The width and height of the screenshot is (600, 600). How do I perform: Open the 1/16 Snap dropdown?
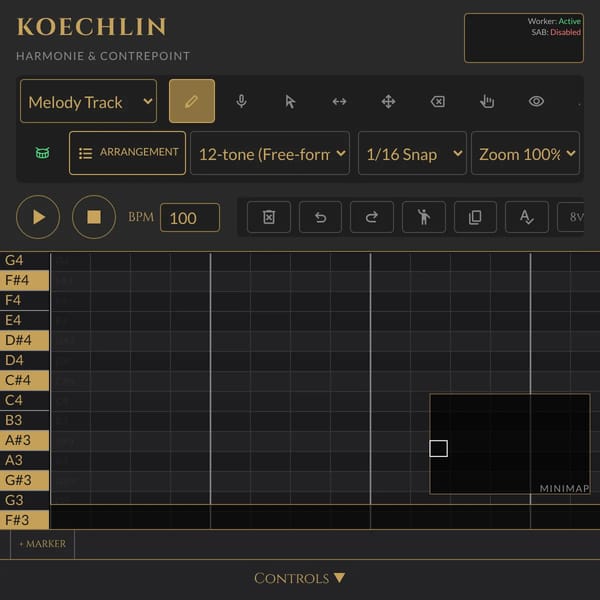pos(412,153)
